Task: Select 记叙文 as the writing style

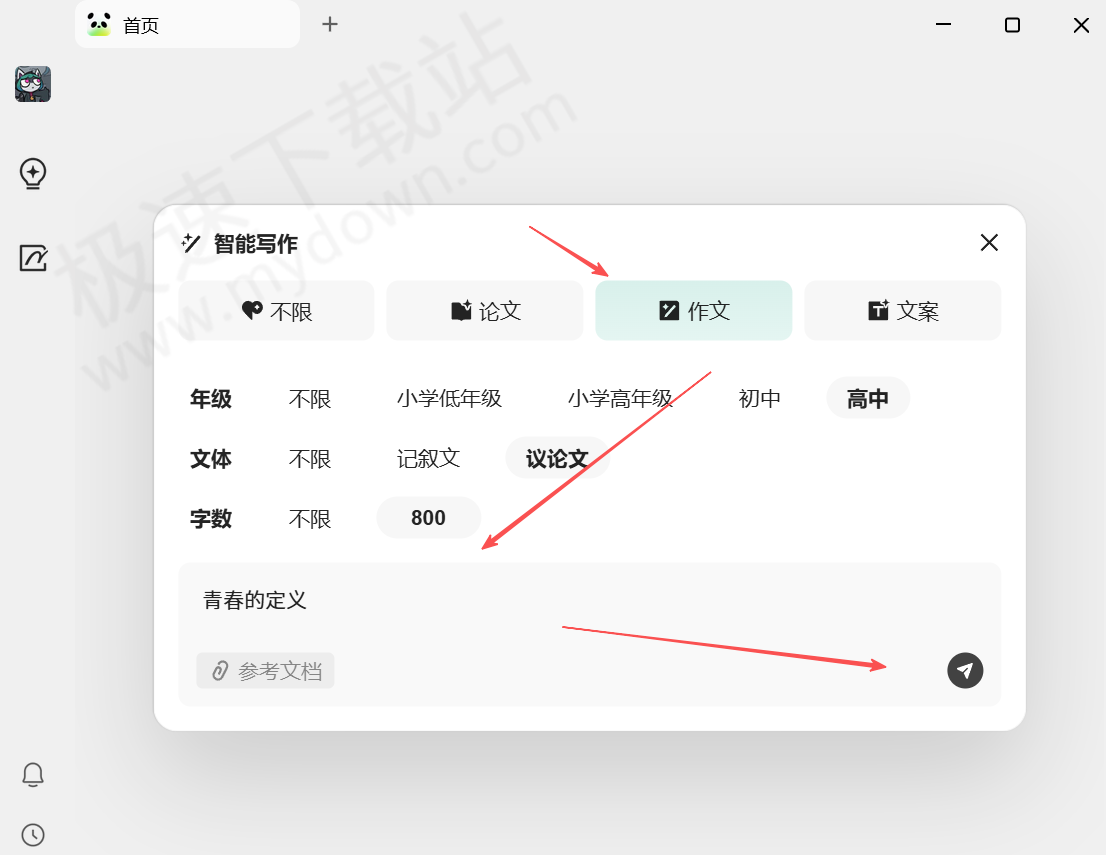Action: point(428,459)
